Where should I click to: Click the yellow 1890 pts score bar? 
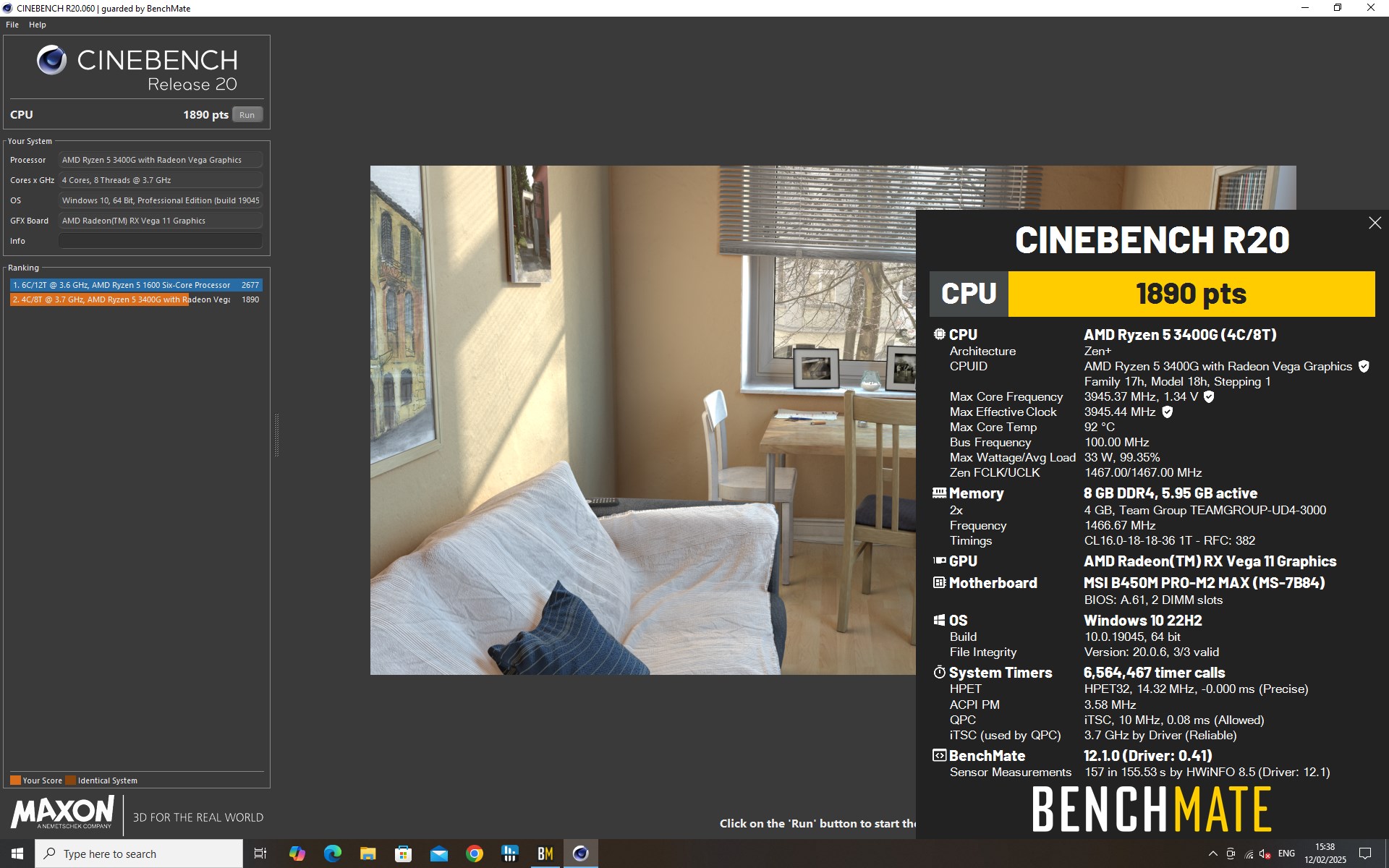pyautogui.click(x=1191, y=294)
